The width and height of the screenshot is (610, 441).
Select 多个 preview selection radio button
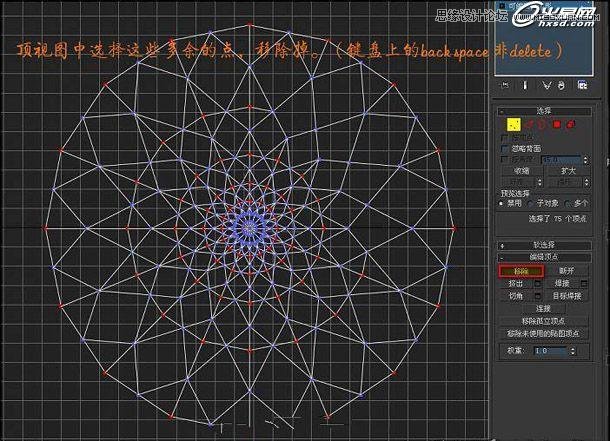point(568,203)
